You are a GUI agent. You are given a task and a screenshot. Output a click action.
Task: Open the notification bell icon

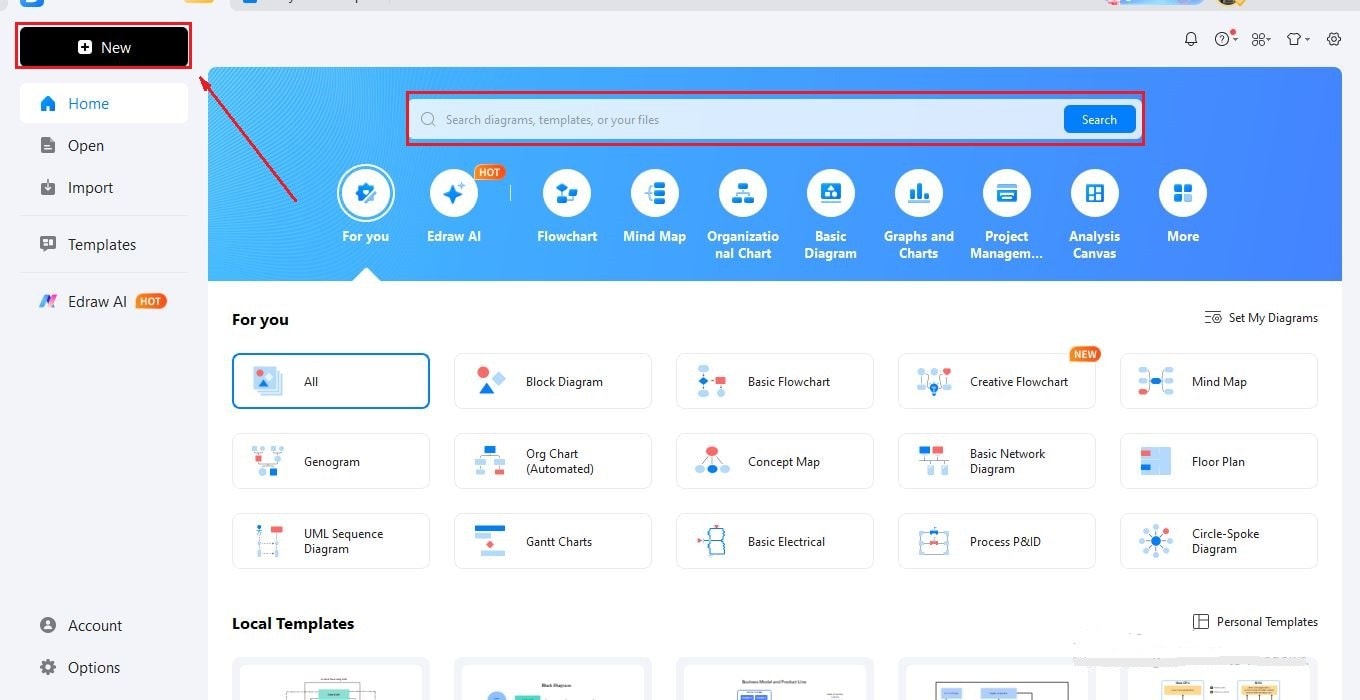pyautogui.click(x=1191, y=39)
